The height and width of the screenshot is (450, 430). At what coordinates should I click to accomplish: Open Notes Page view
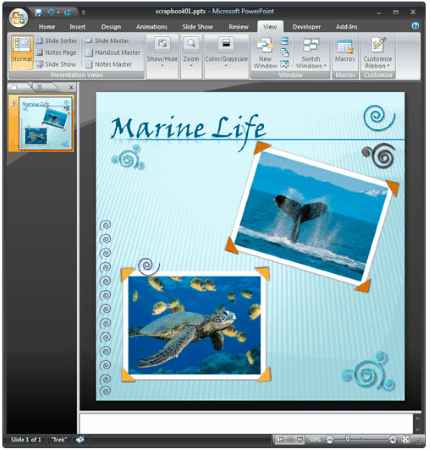tap(56, 52)
